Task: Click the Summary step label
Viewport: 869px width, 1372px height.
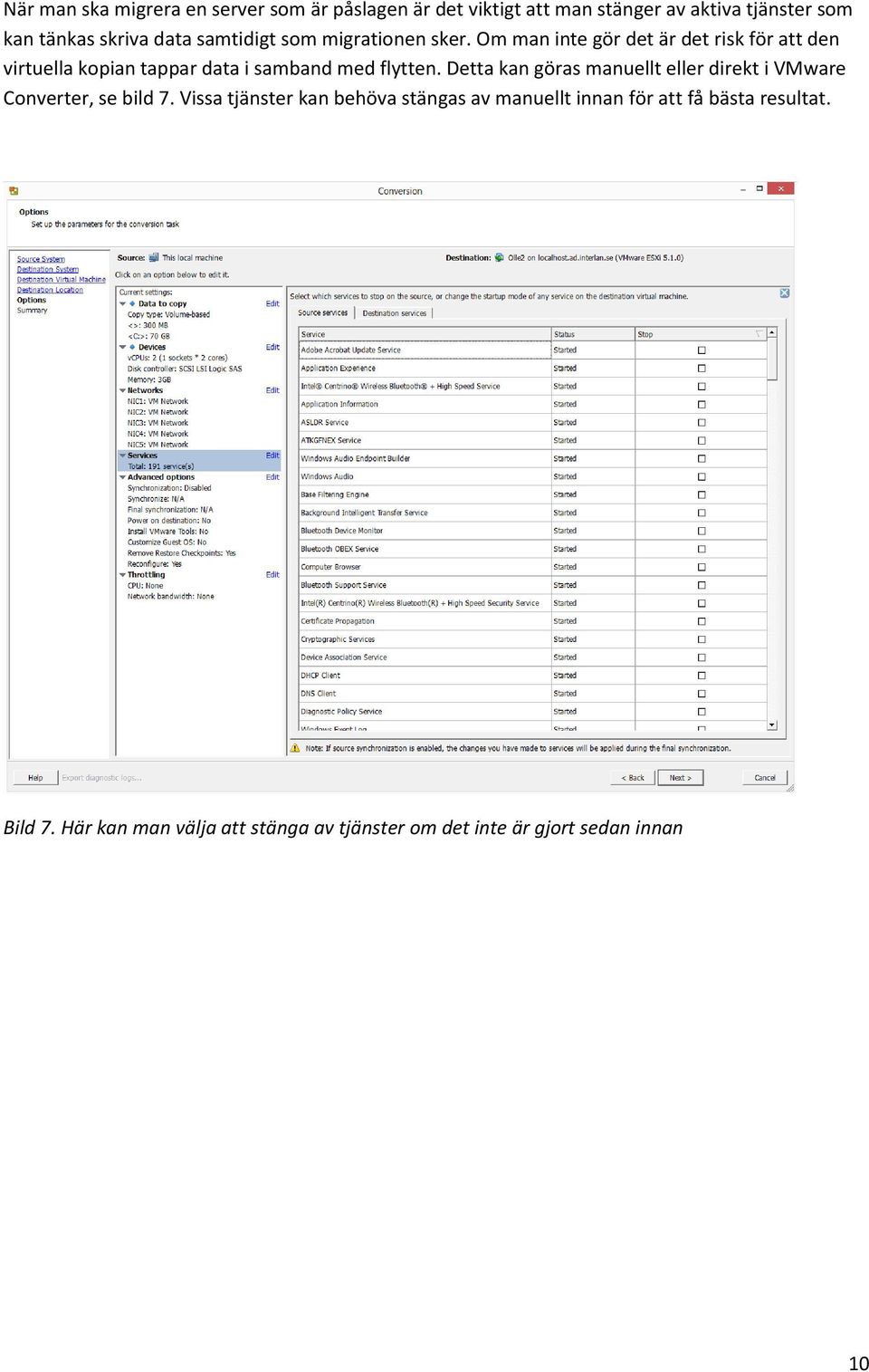Action: pos(32,311)
